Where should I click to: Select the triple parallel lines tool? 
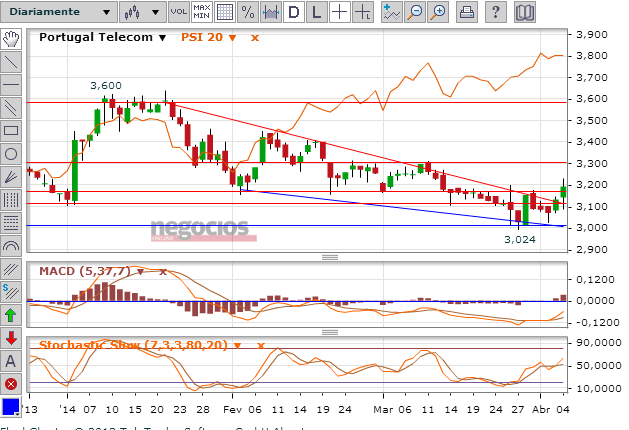pos(11,269)
